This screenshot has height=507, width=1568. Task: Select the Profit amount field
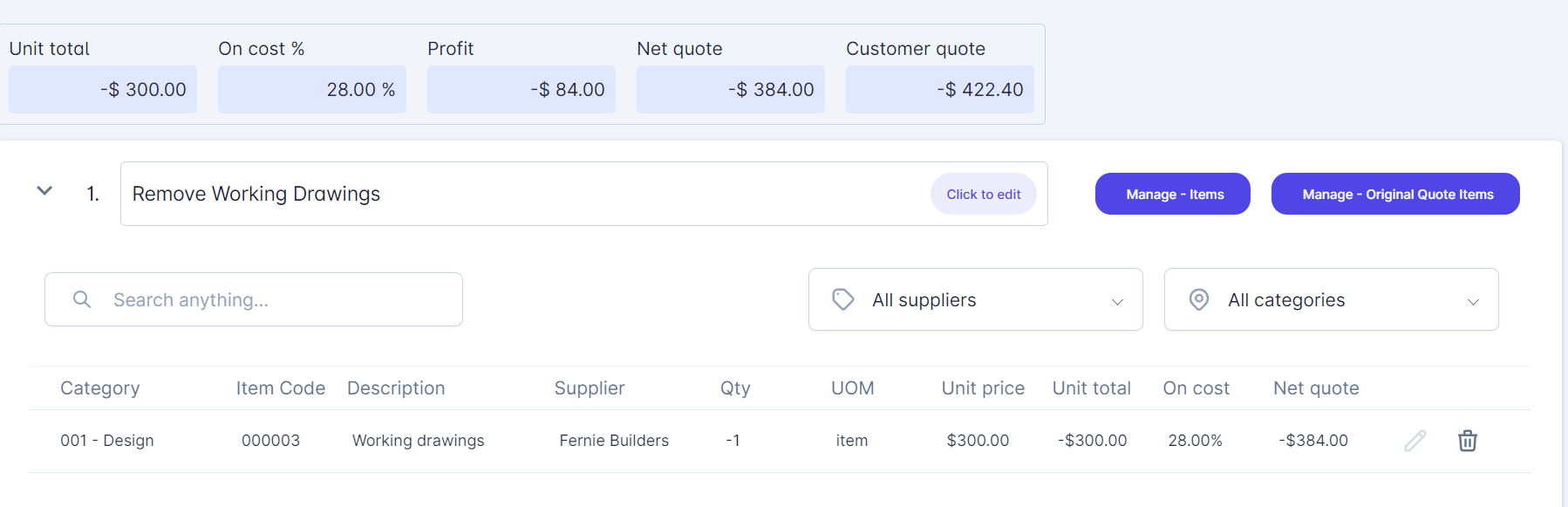[522, 89]
